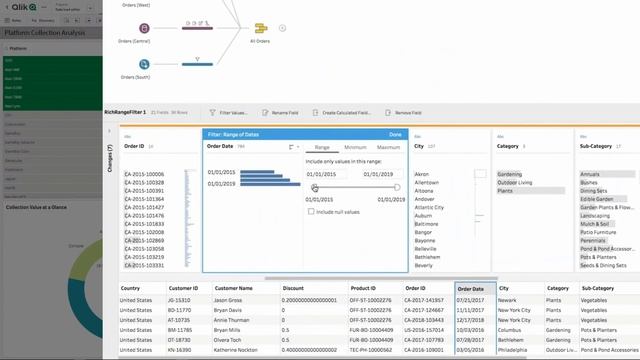640x360 pixels.
Task: Change the data type icon above City
Action: (x=418, y=137)
